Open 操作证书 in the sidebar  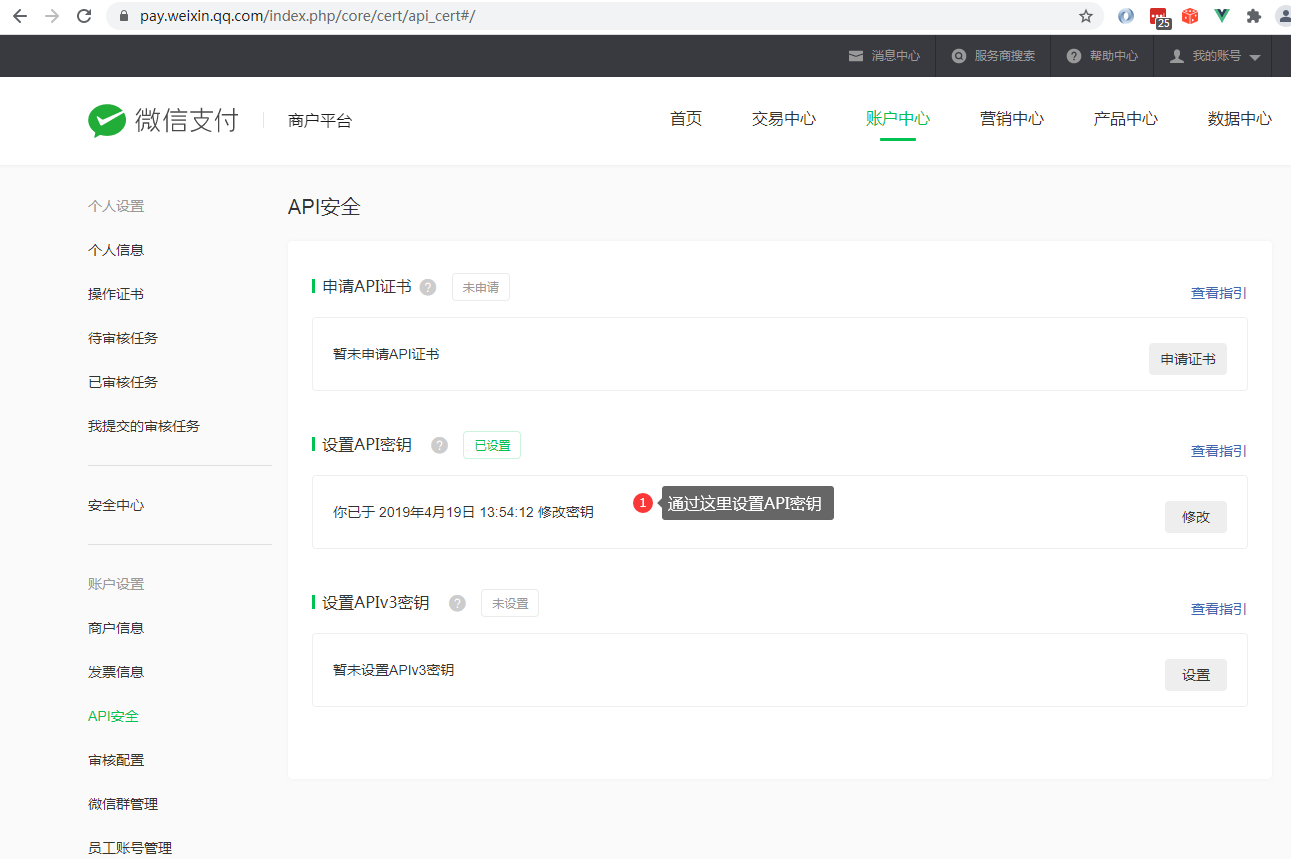pyautogui.click(x=116, y=294)
